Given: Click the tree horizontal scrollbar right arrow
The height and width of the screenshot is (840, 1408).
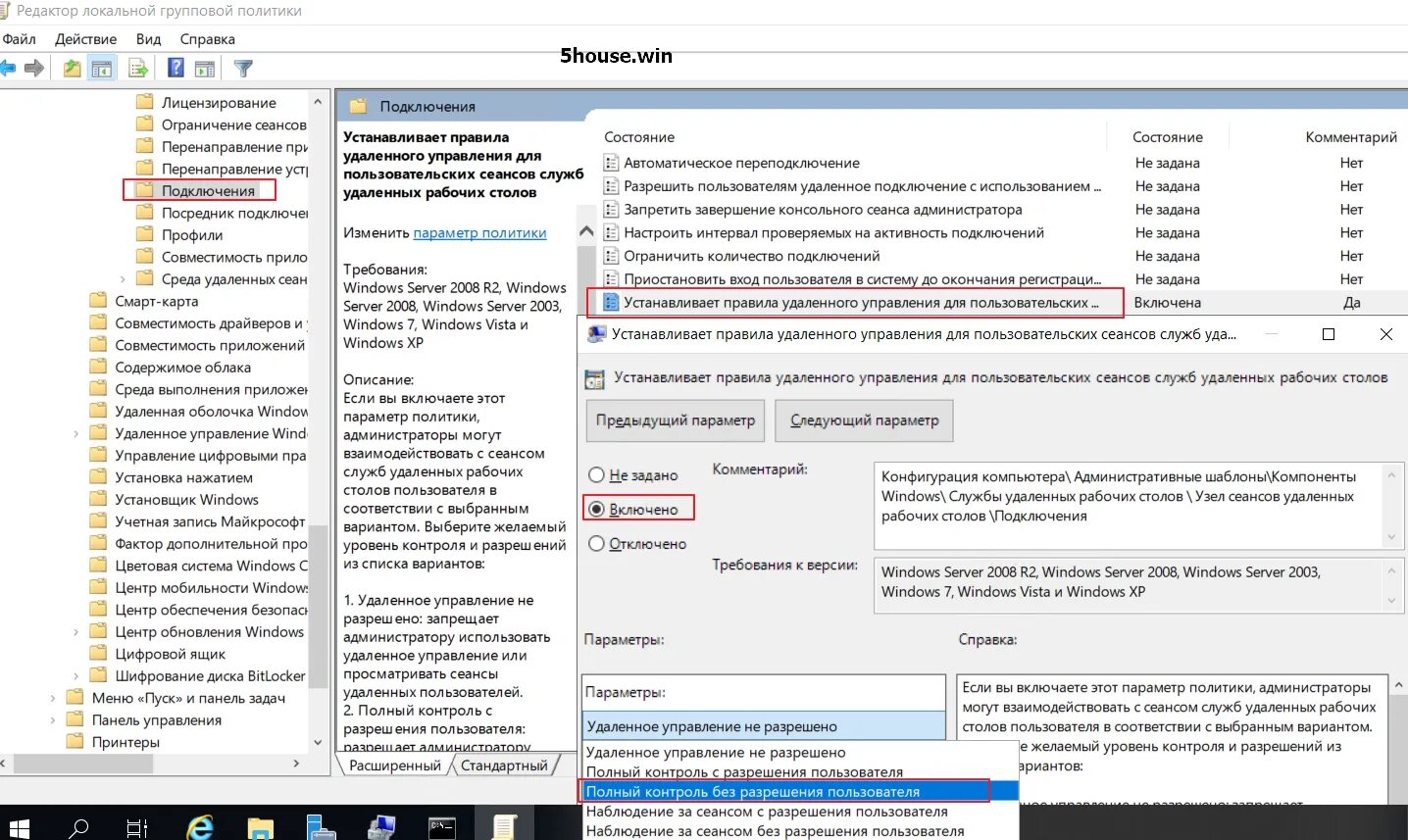Looking at the screenshot, I should pyautogui.click(x=296, y=763).
